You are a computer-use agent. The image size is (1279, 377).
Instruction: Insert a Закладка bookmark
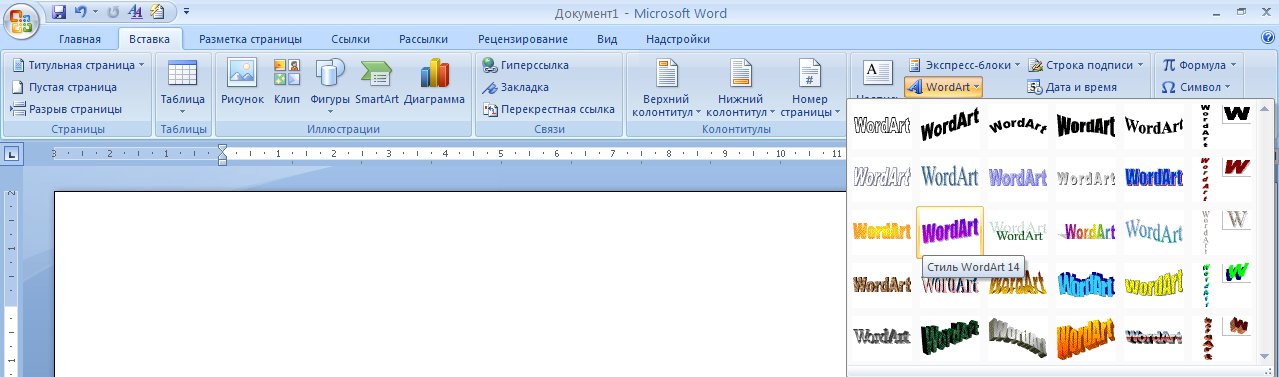pyautogui.click(x=515, y=87)
